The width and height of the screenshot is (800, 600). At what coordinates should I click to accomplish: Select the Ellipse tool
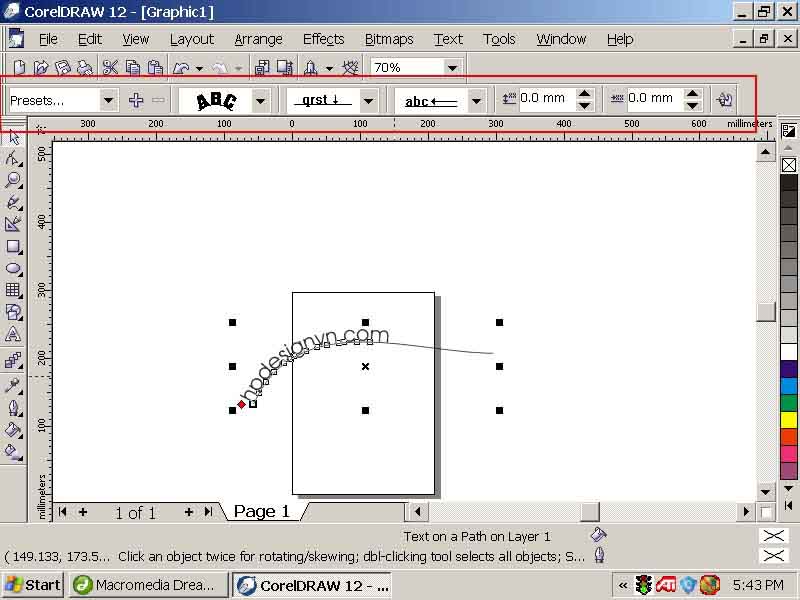point(14,268)
